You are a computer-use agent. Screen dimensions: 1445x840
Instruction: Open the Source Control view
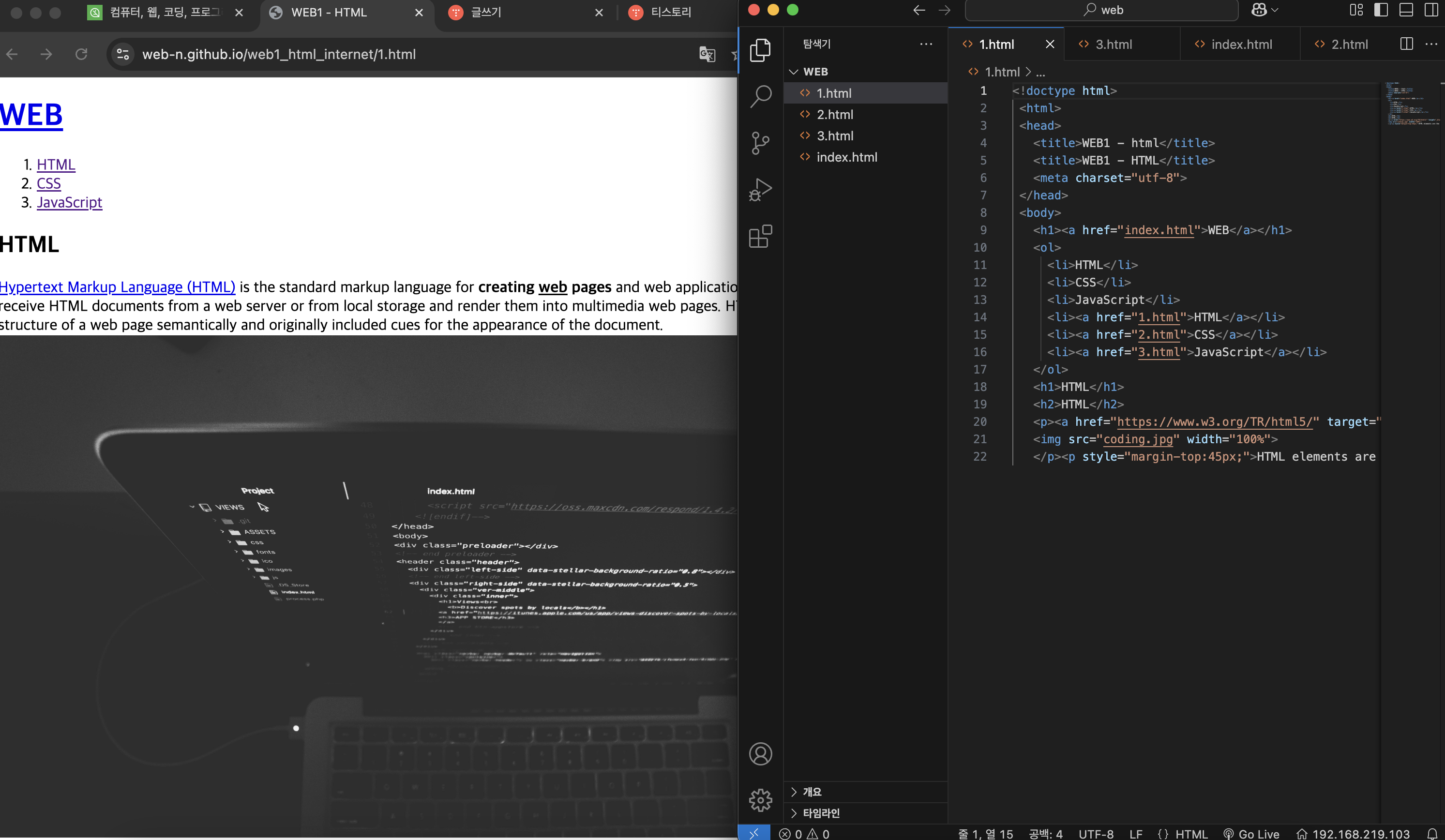pos(760,143)
